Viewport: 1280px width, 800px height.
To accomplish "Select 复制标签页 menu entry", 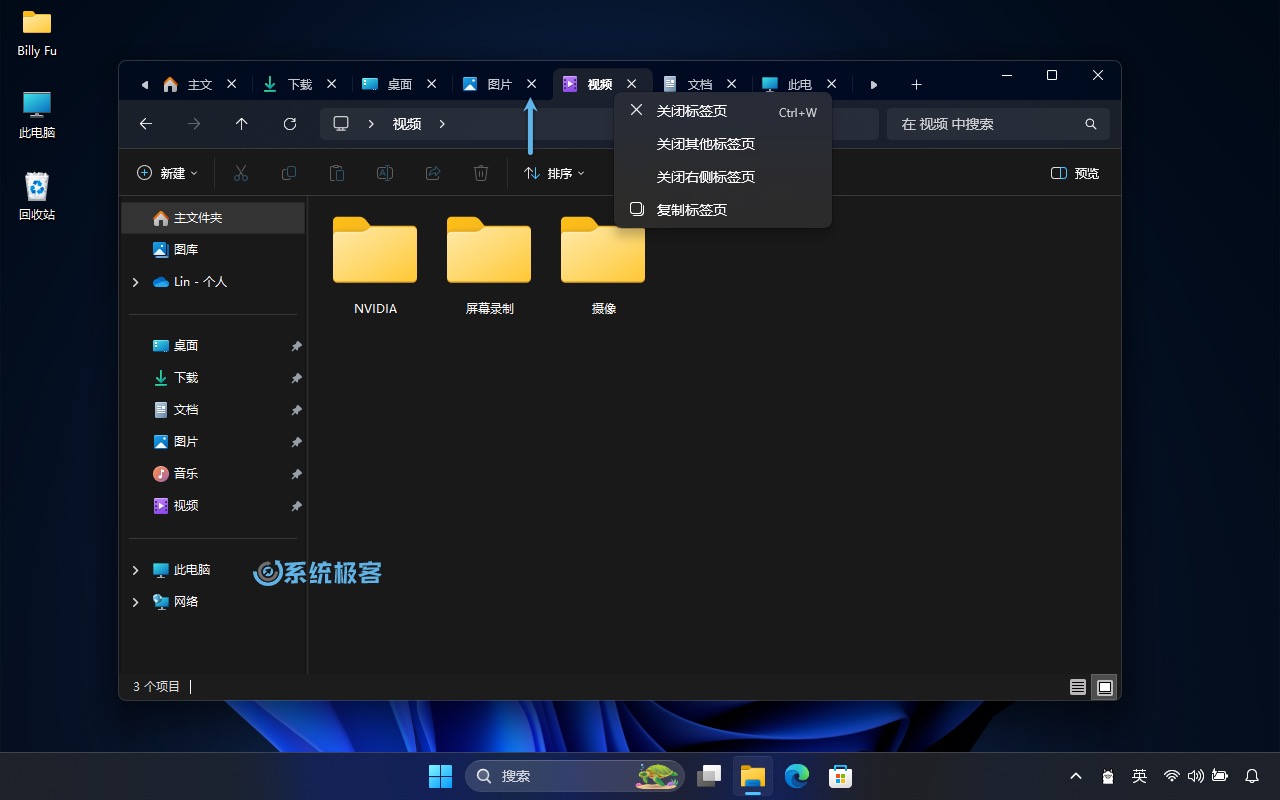I will pyautogui.click(x=723, y=210).
